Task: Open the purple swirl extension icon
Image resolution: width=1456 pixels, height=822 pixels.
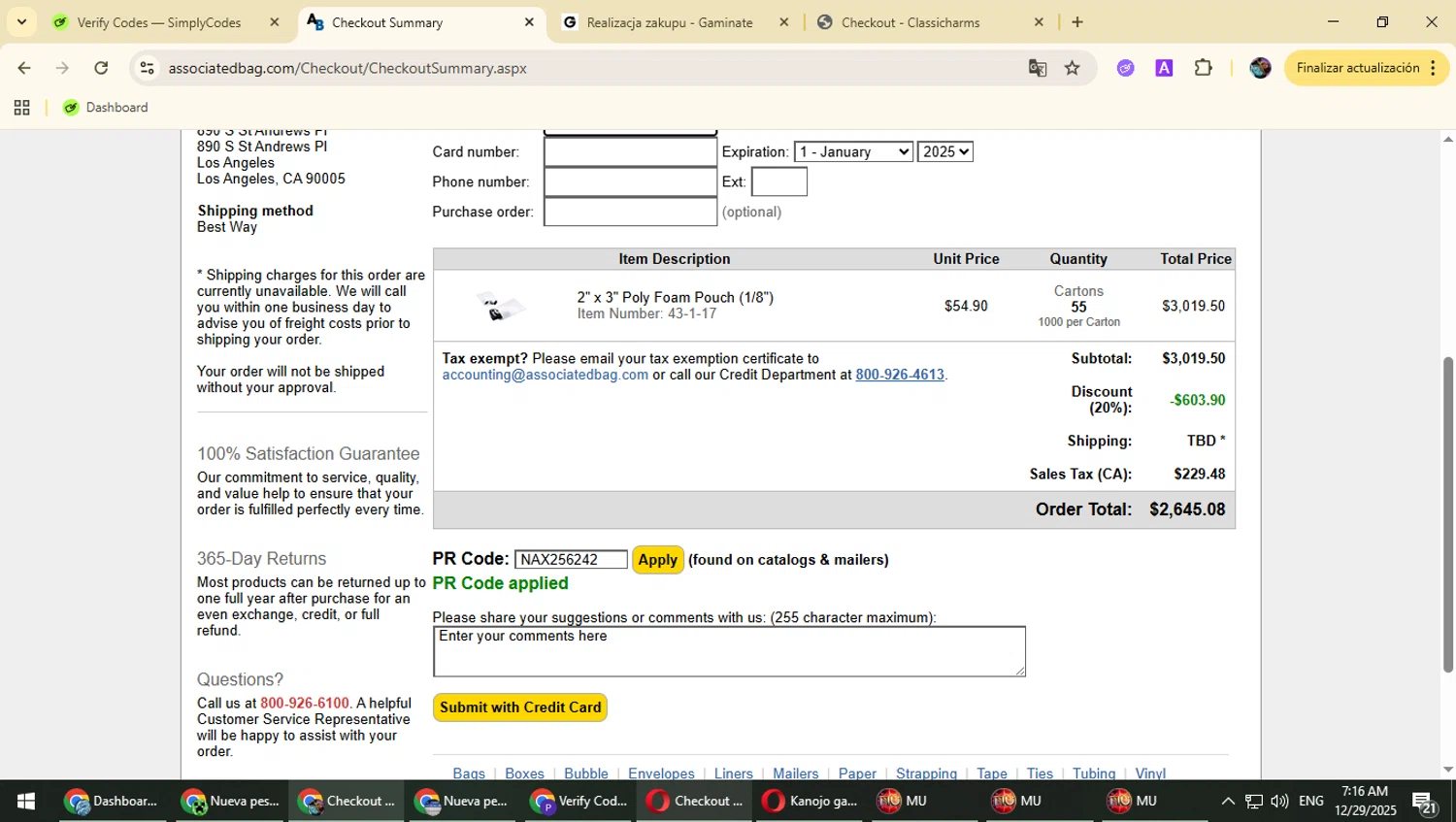Action: (1126, 68)
